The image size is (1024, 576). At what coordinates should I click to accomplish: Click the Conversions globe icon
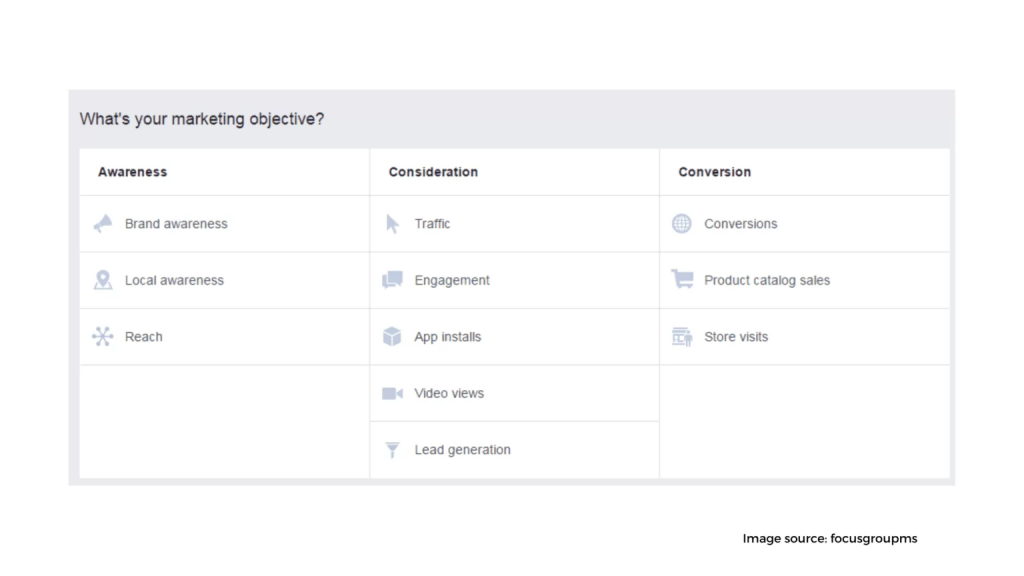tap(682, 223)
